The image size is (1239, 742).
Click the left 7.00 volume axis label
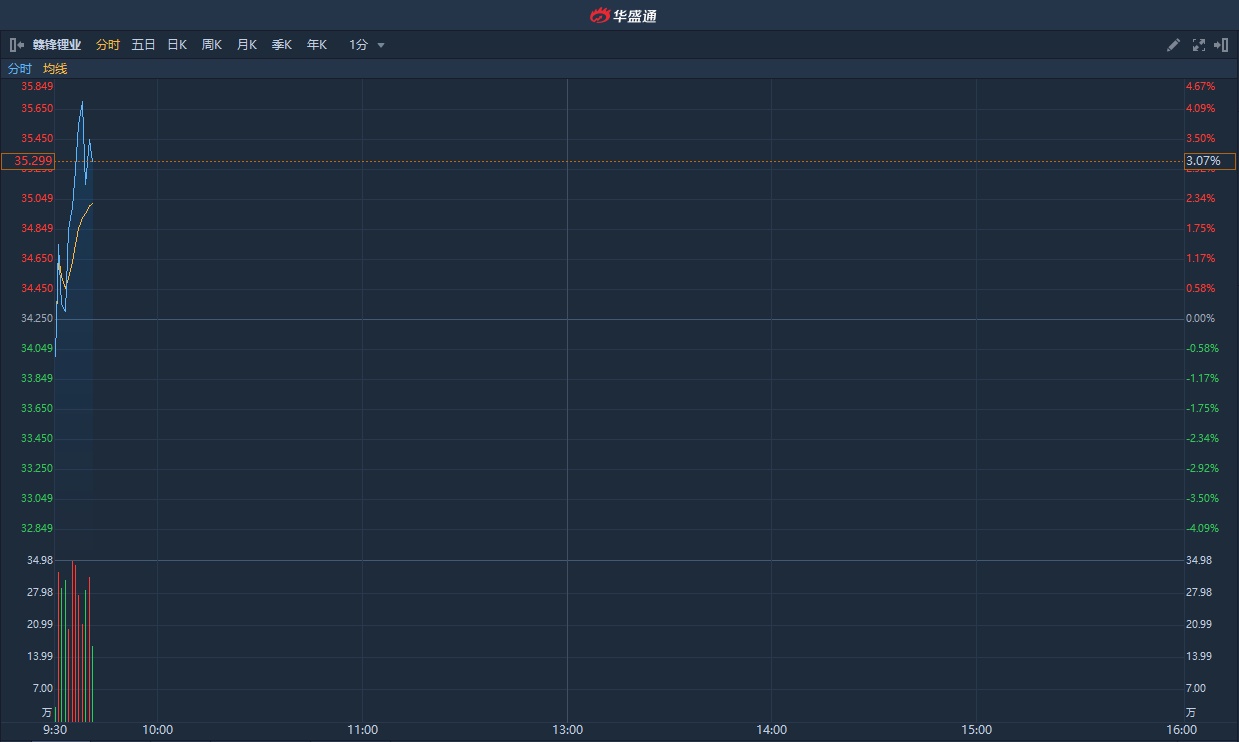[43, 689]
